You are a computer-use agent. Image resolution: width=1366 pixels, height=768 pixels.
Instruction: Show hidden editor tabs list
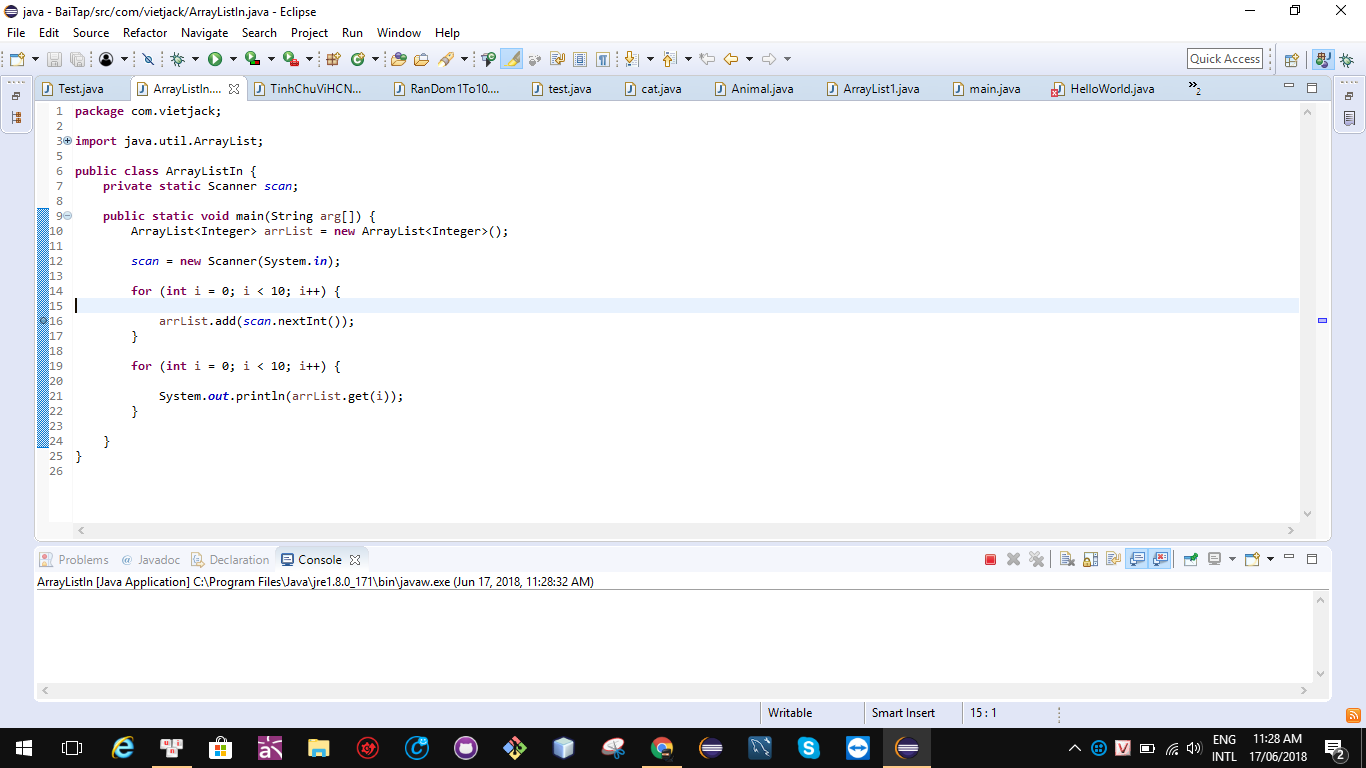1194,89
